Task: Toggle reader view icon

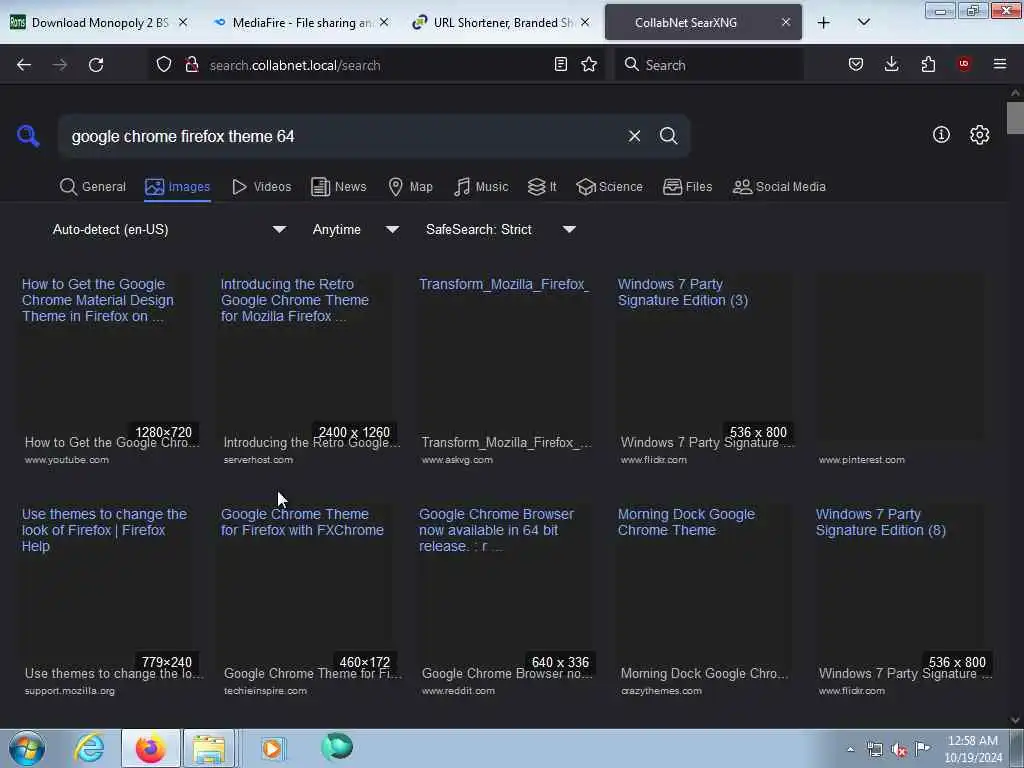Action: tap(560, 65)
